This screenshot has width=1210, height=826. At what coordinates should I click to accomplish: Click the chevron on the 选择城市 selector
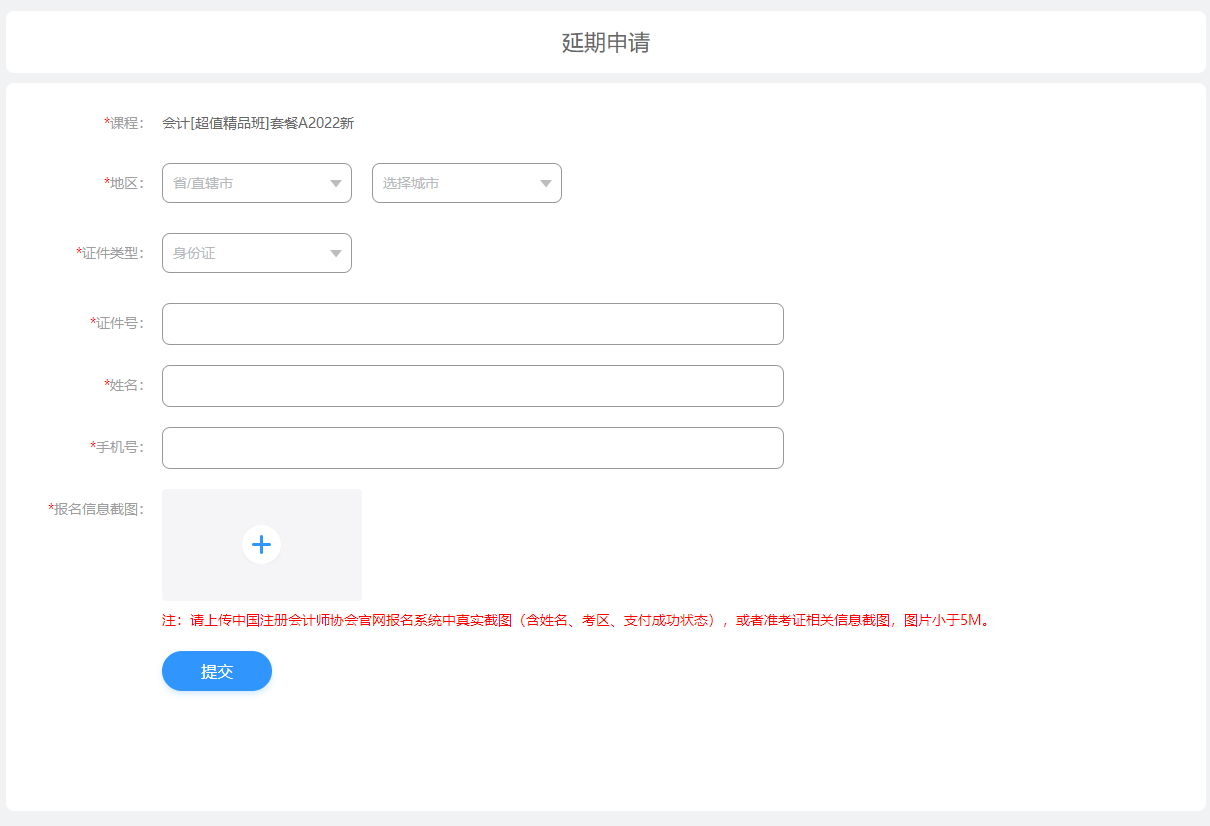(546, 183)
